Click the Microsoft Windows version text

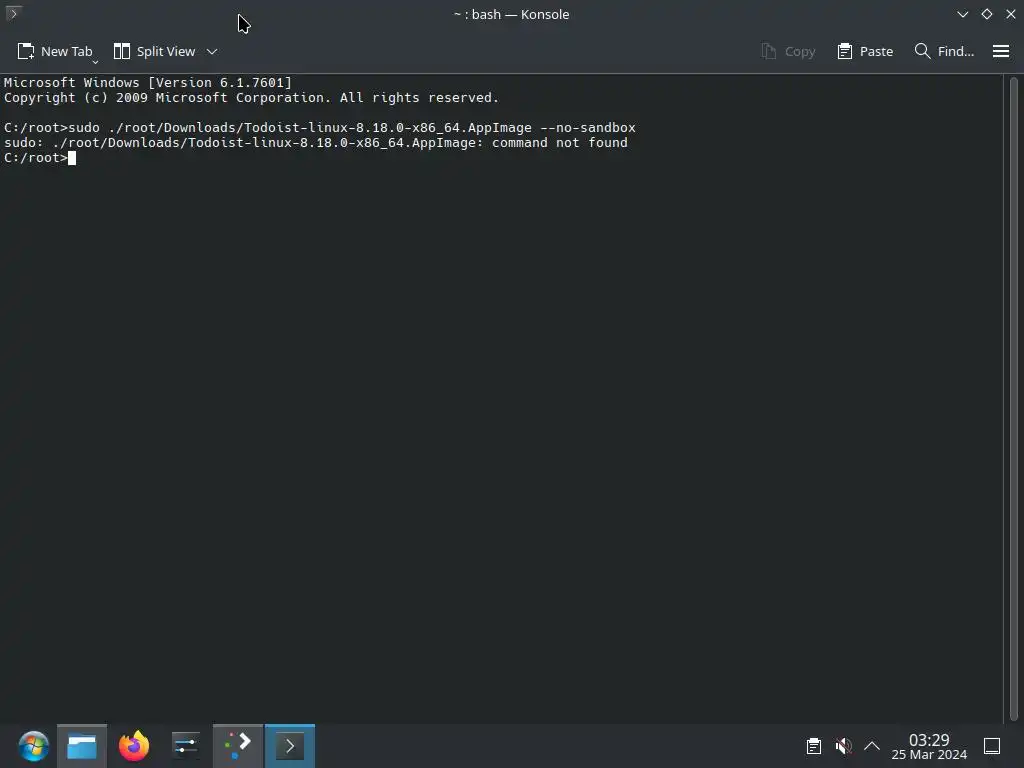(148, 83)
